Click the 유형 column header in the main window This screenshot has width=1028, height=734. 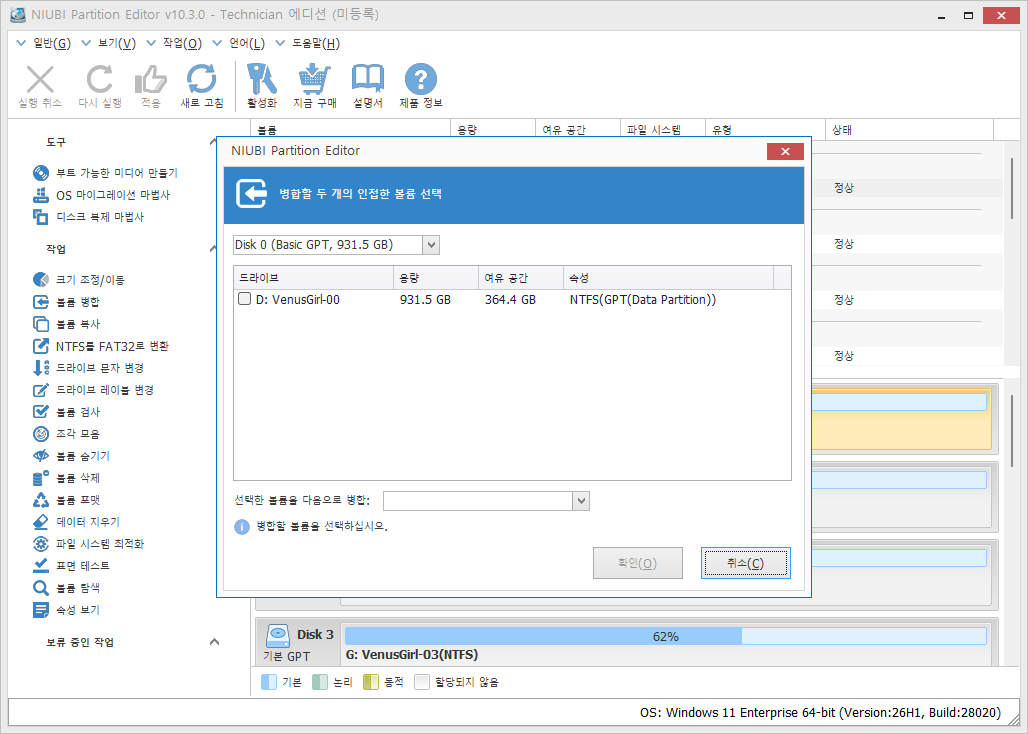coord(765,130)
